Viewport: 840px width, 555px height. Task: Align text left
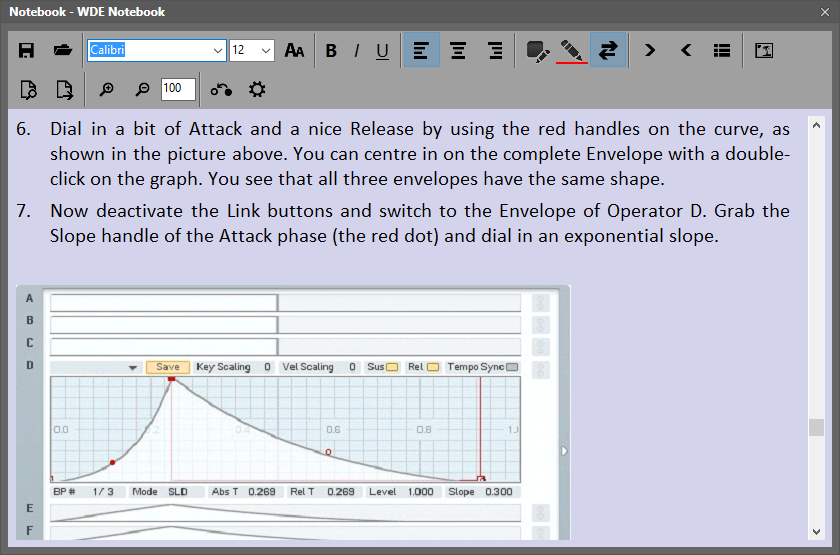[x=422, y=50]
